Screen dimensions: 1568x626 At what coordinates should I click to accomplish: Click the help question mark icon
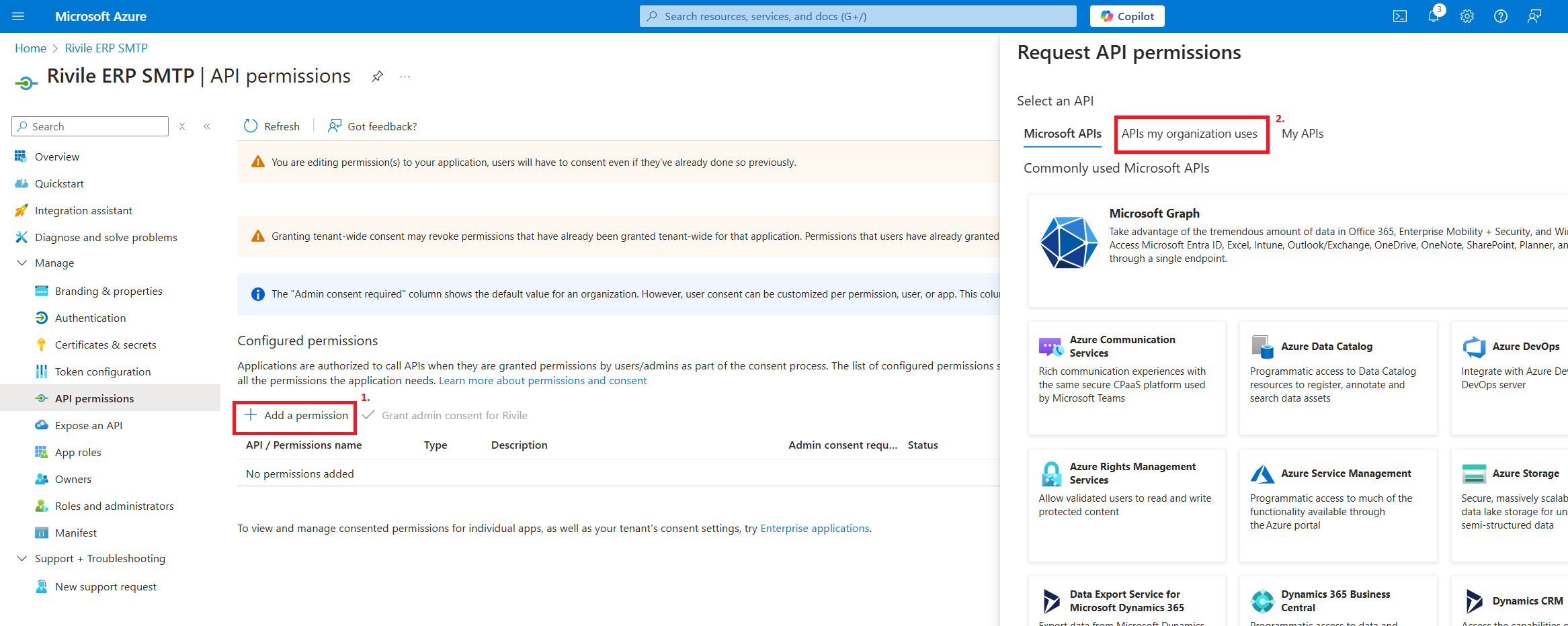[1500, 16]
